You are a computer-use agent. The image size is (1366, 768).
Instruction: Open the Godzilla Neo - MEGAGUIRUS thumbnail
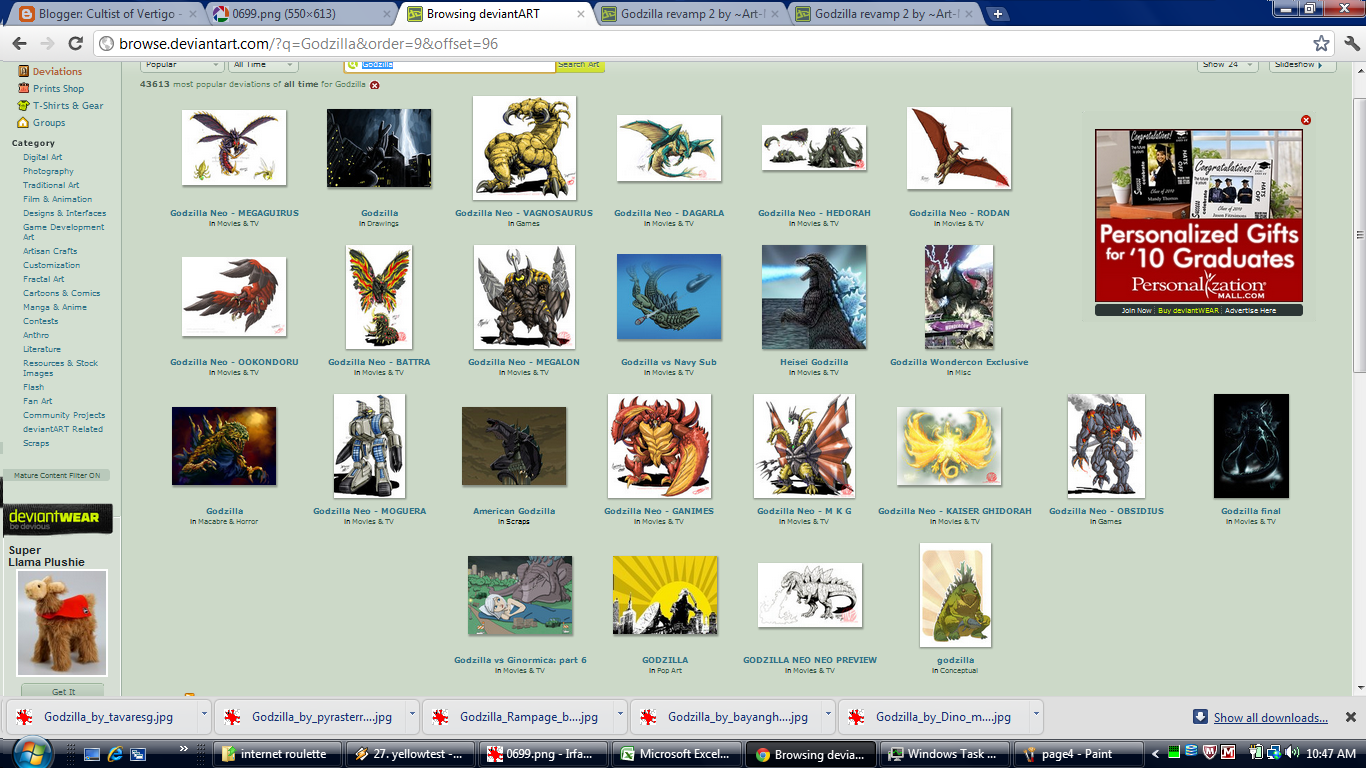[234, 148]
